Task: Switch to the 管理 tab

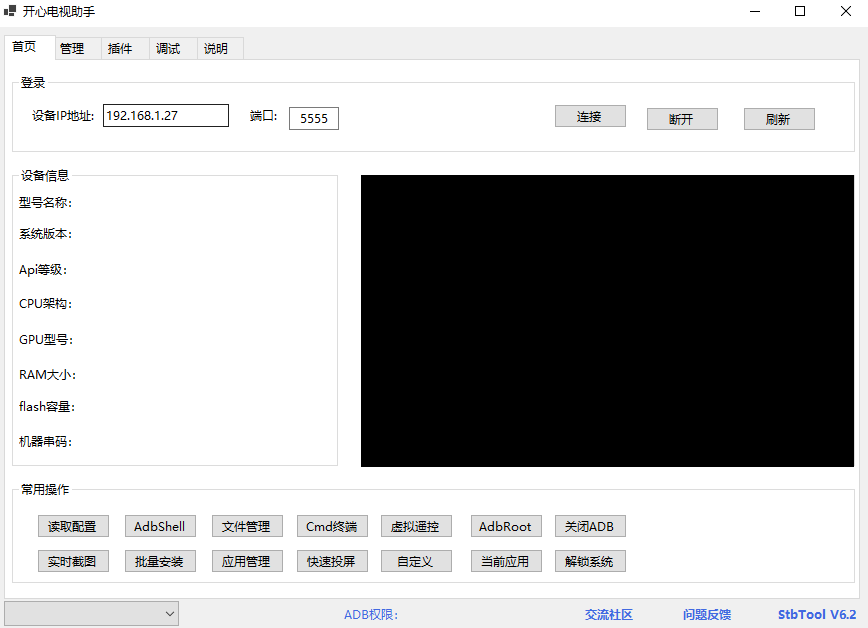Action: coord(72,47)
